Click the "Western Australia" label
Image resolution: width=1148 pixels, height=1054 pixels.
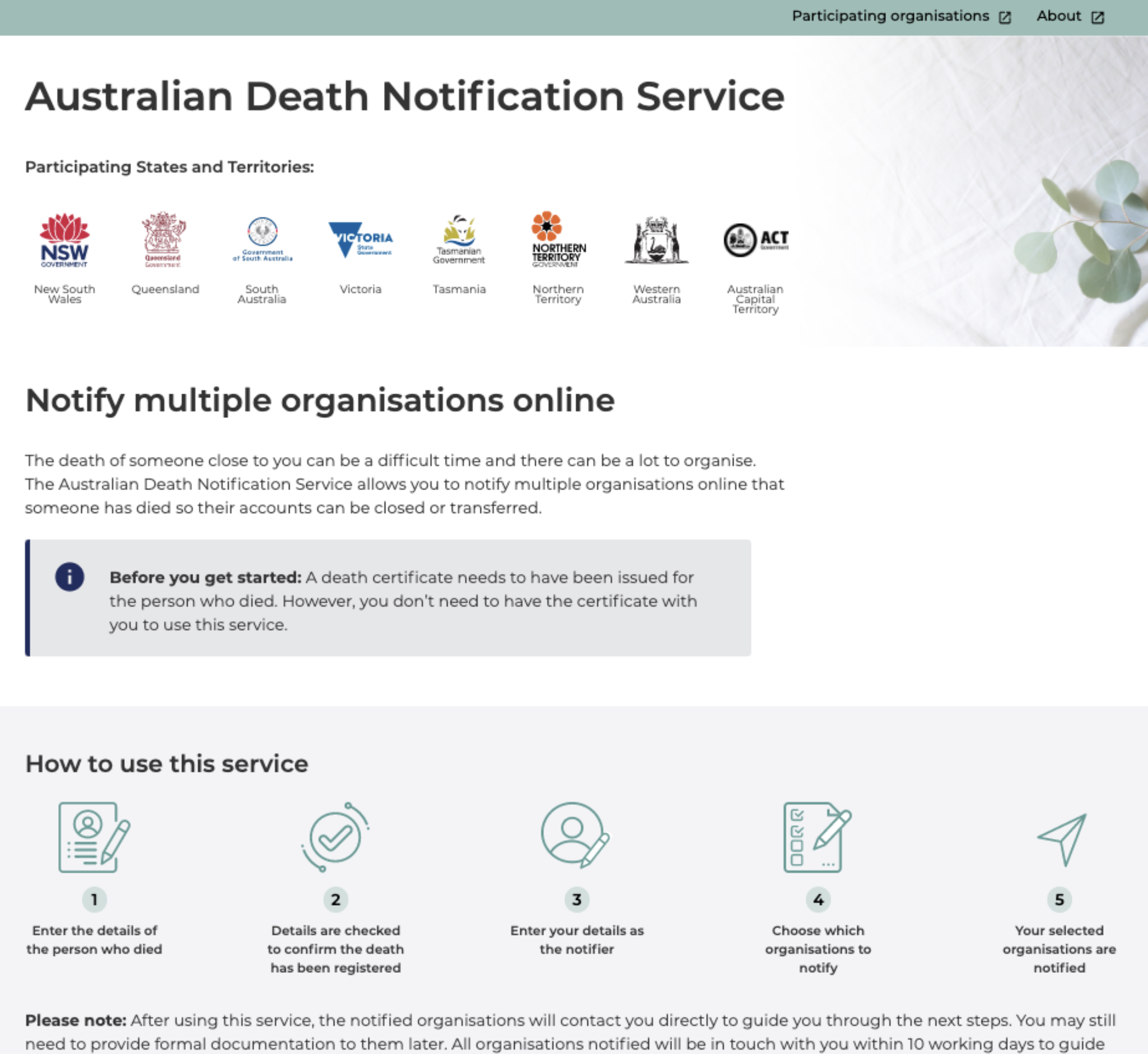(656, 293)
